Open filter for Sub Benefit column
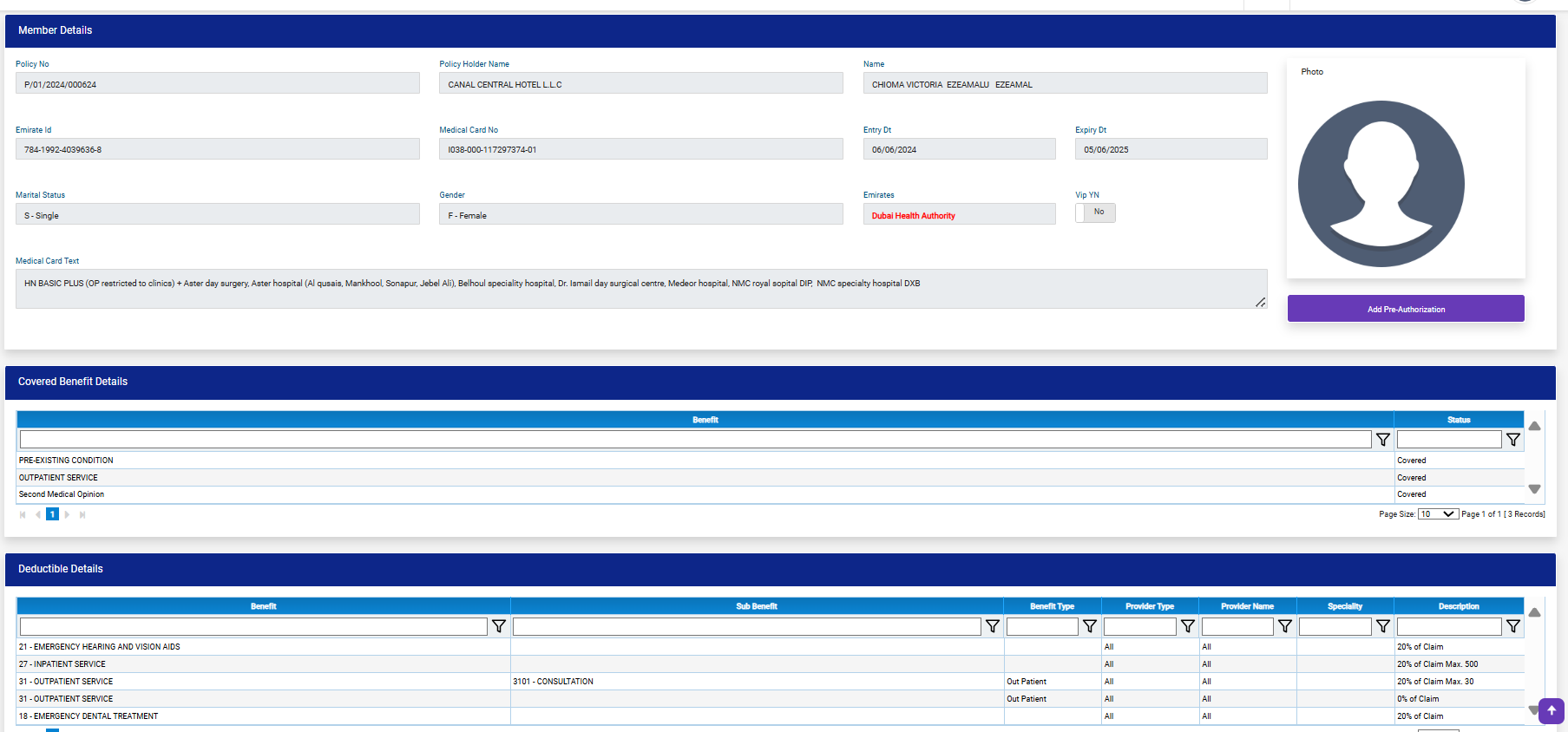Screen dimensions: 1568x732 [993, 626]
